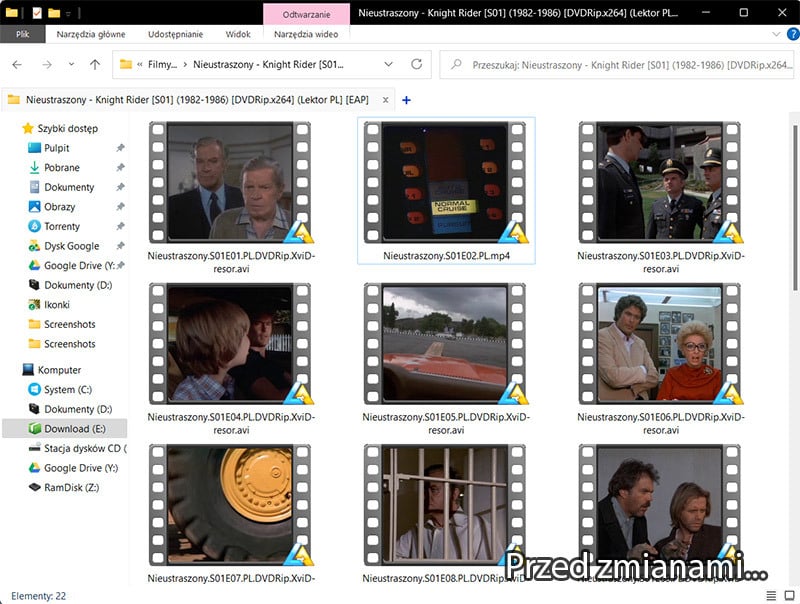Click the Komputer monitor icon
Image resolution: width=800 pixels, height=604 pixels.
pyautogui.click(x=28, y=370)
